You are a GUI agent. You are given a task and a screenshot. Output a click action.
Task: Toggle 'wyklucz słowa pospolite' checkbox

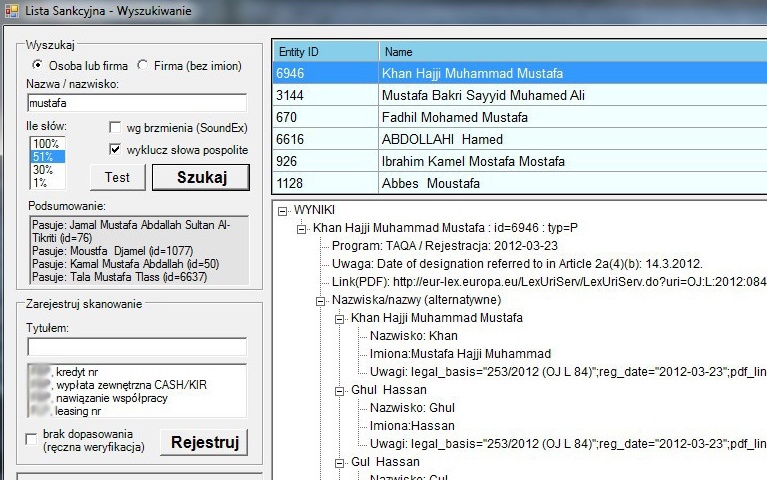coord(115,150)
